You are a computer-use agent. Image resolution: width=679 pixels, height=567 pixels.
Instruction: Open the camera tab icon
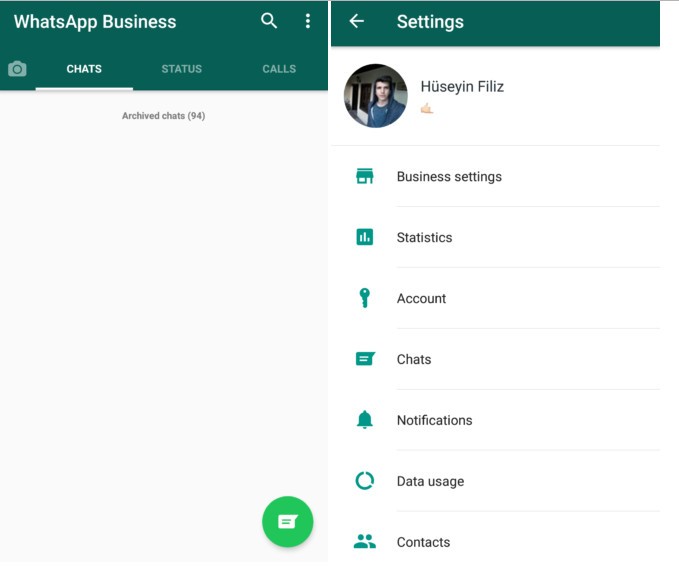pos(17,69)
